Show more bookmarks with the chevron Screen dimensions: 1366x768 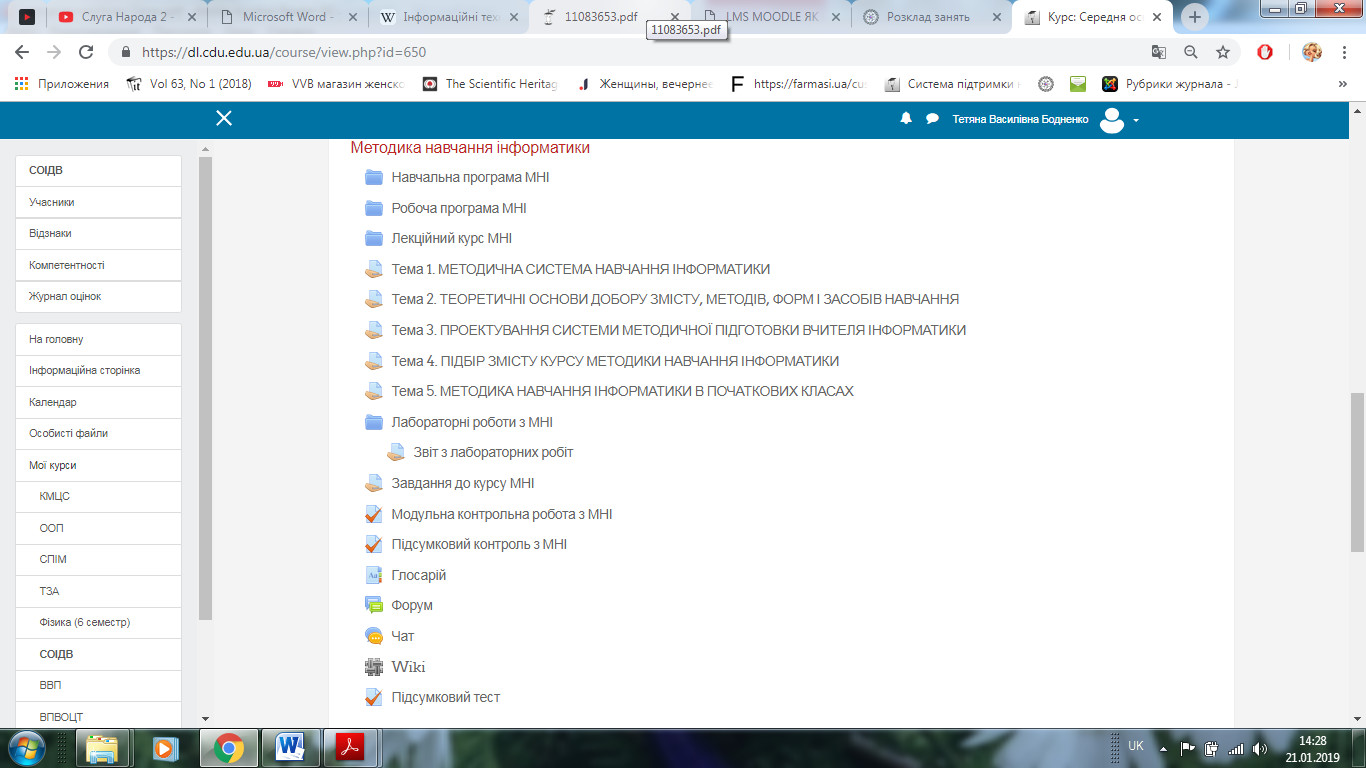coord(1342,84)
